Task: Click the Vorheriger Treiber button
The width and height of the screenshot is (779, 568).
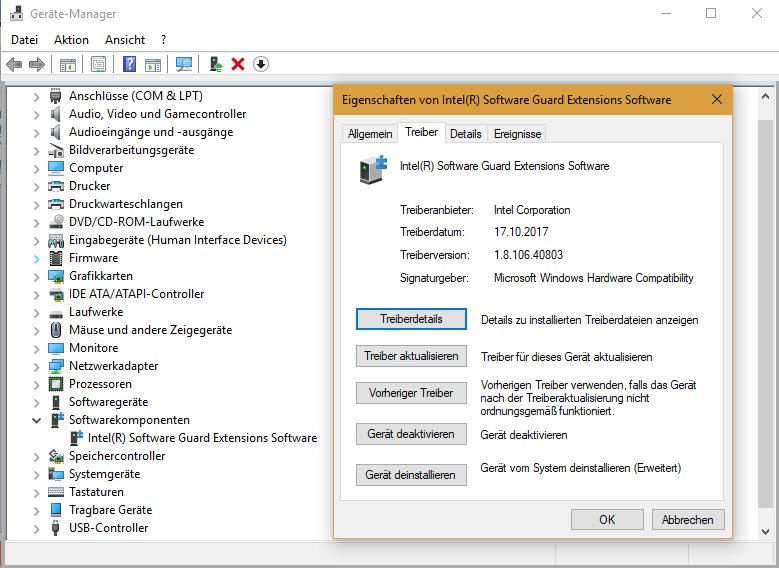Action: (411, 393)
